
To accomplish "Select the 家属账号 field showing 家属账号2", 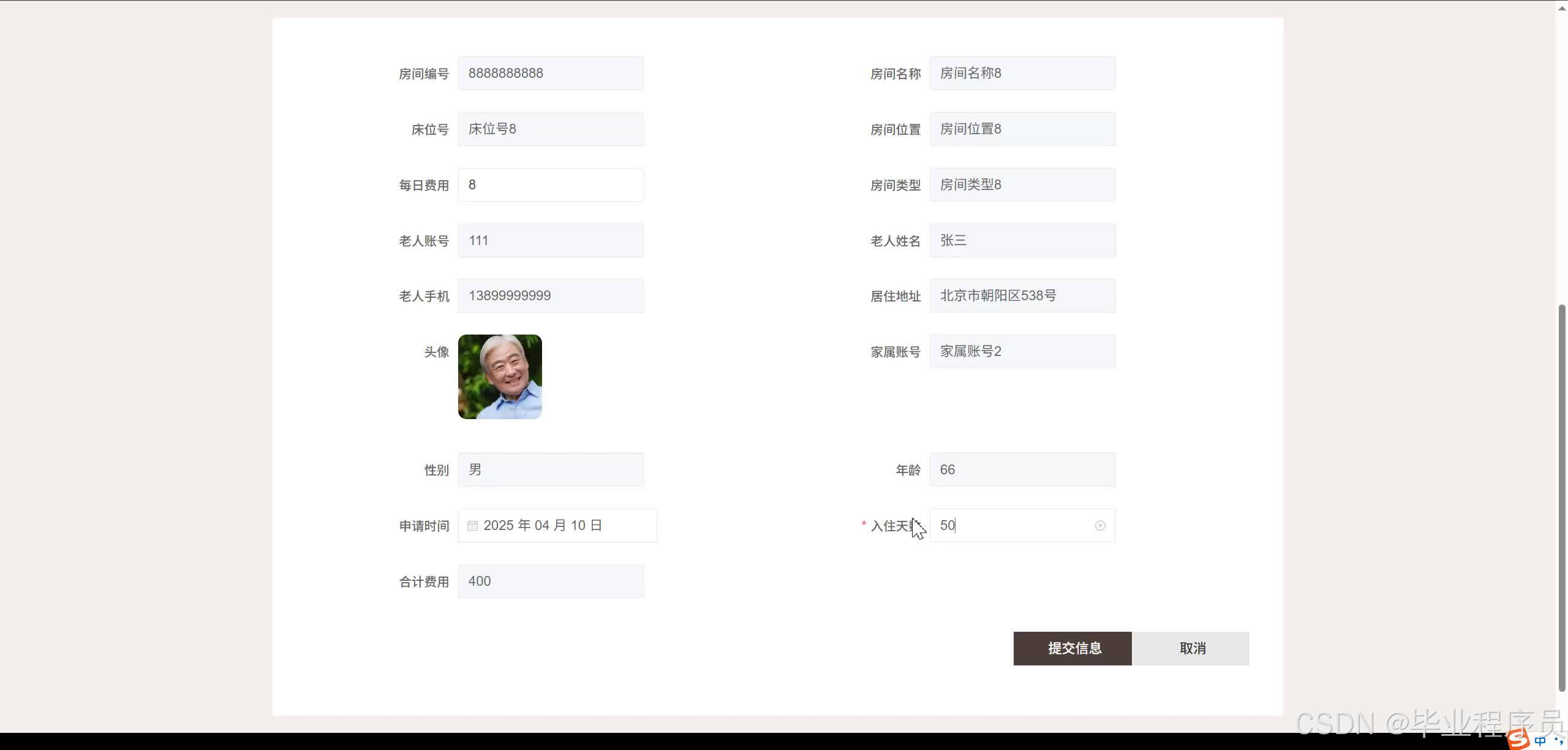I will click(1021, 350).
